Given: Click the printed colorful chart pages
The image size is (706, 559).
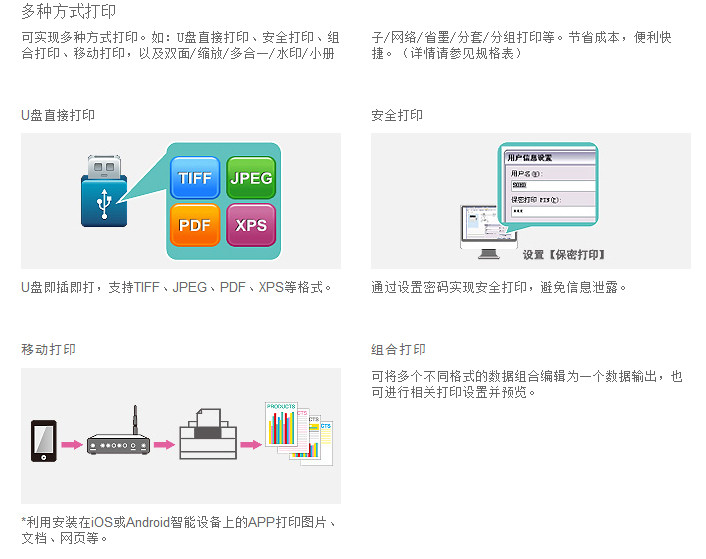Looking at the screenshot, I should click(299, 433).
